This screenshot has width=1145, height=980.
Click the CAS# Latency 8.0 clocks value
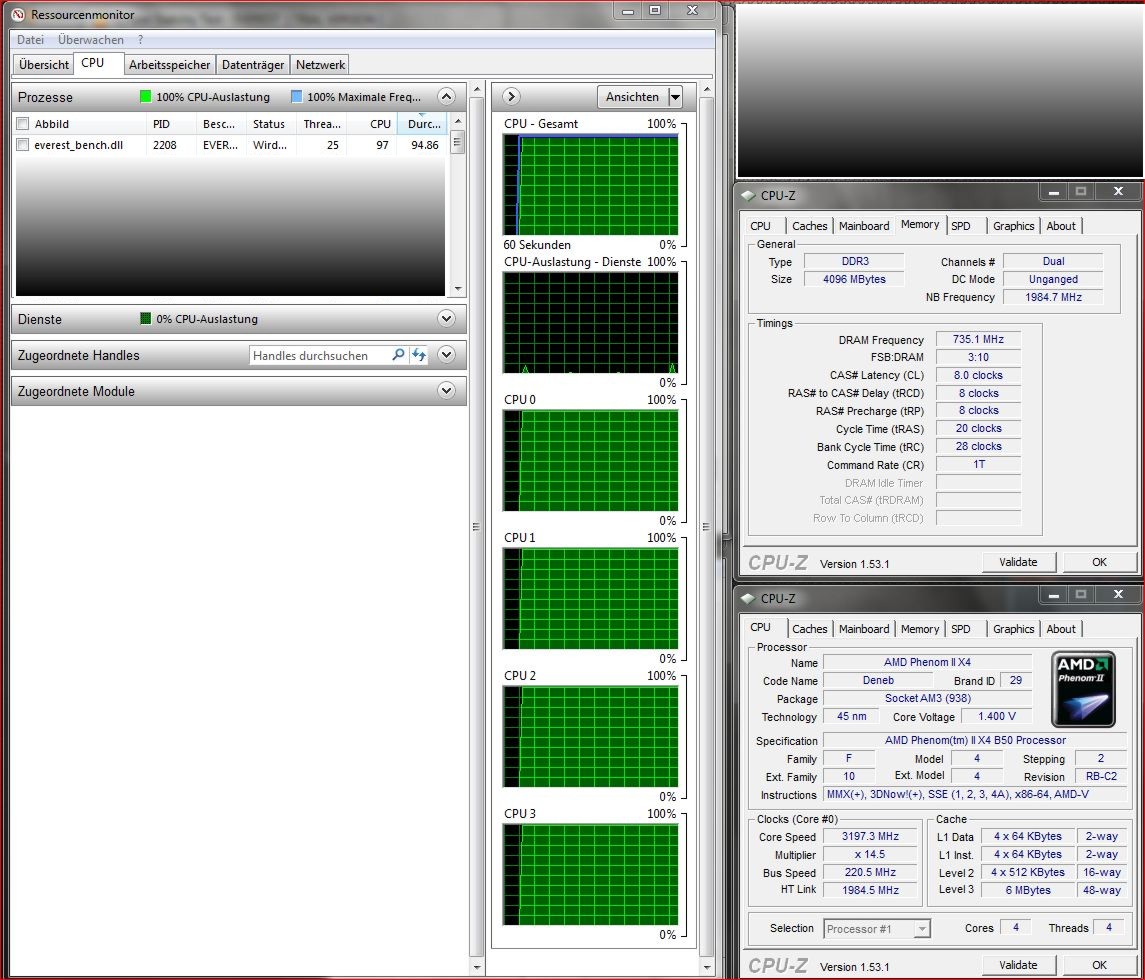(978, 375)
